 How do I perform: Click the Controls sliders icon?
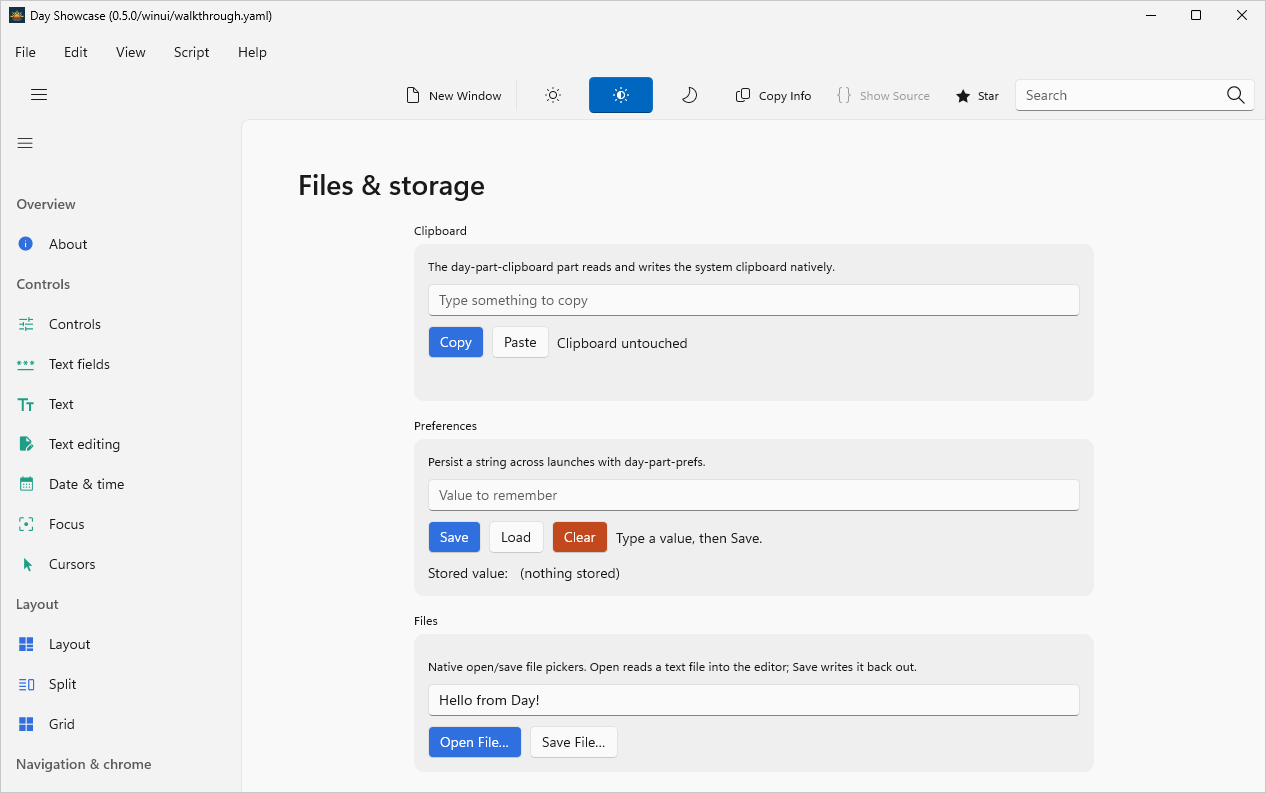26,324
